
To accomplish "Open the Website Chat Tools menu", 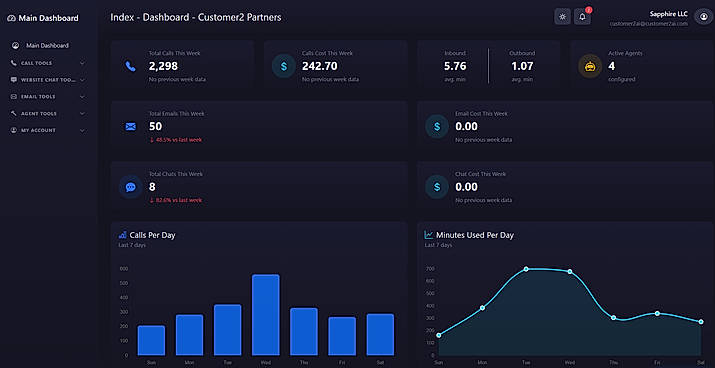I will click(47, 80).
